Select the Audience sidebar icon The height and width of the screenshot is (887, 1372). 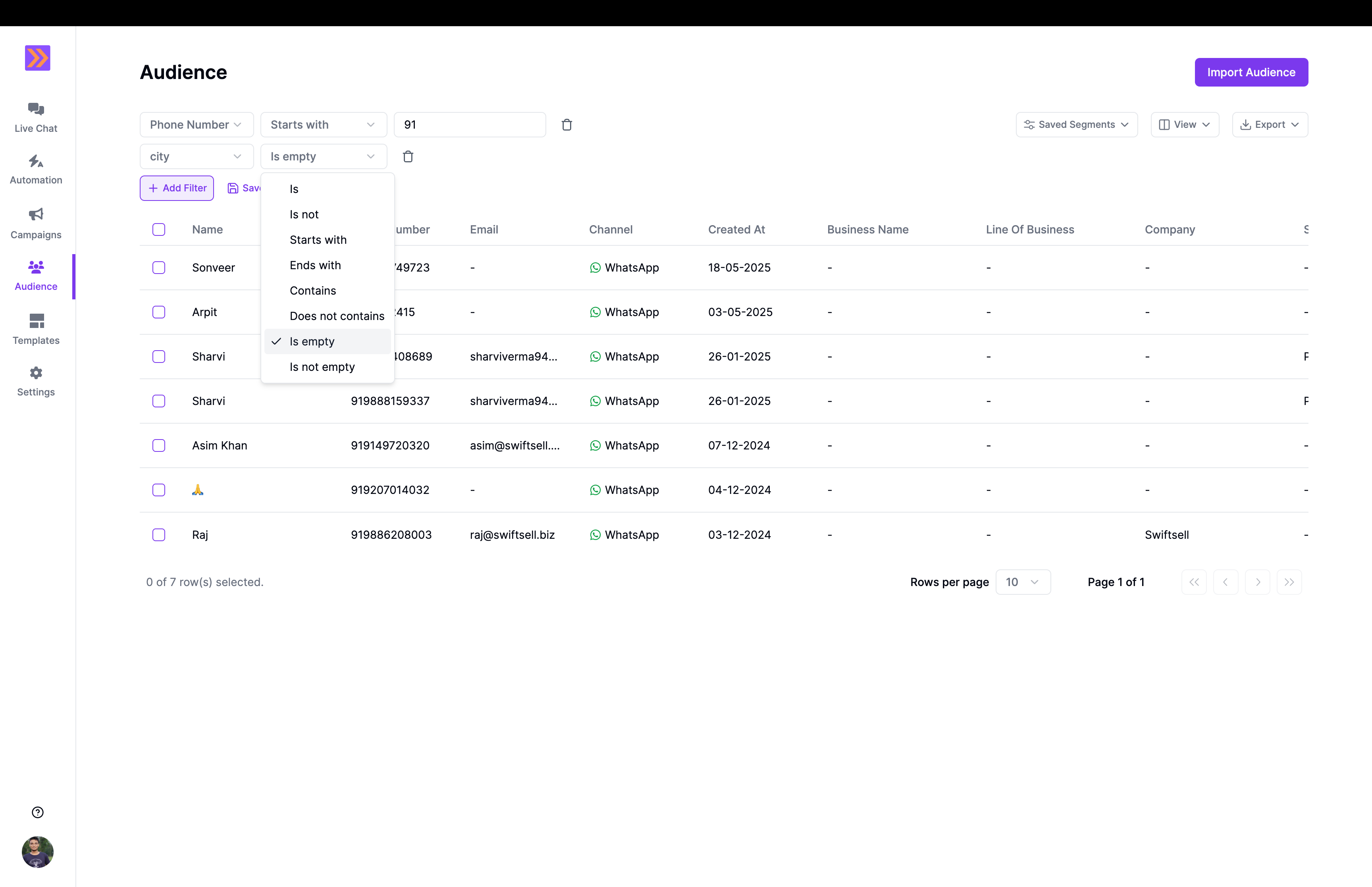tap(36, 275)
